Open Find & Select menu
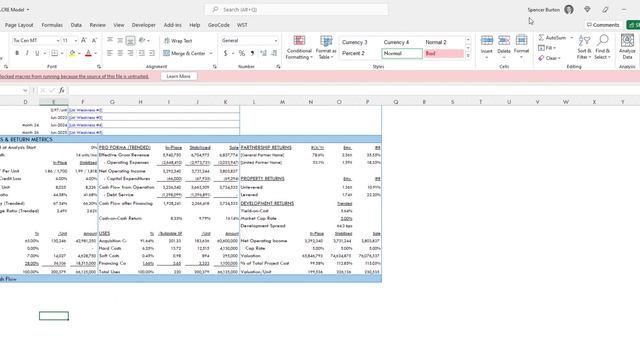 coord(602,47)
